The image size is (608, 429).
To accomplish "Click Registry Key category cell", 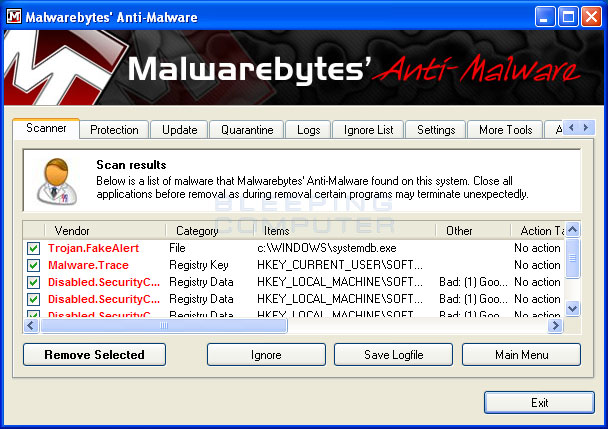I will pos(199,265).
